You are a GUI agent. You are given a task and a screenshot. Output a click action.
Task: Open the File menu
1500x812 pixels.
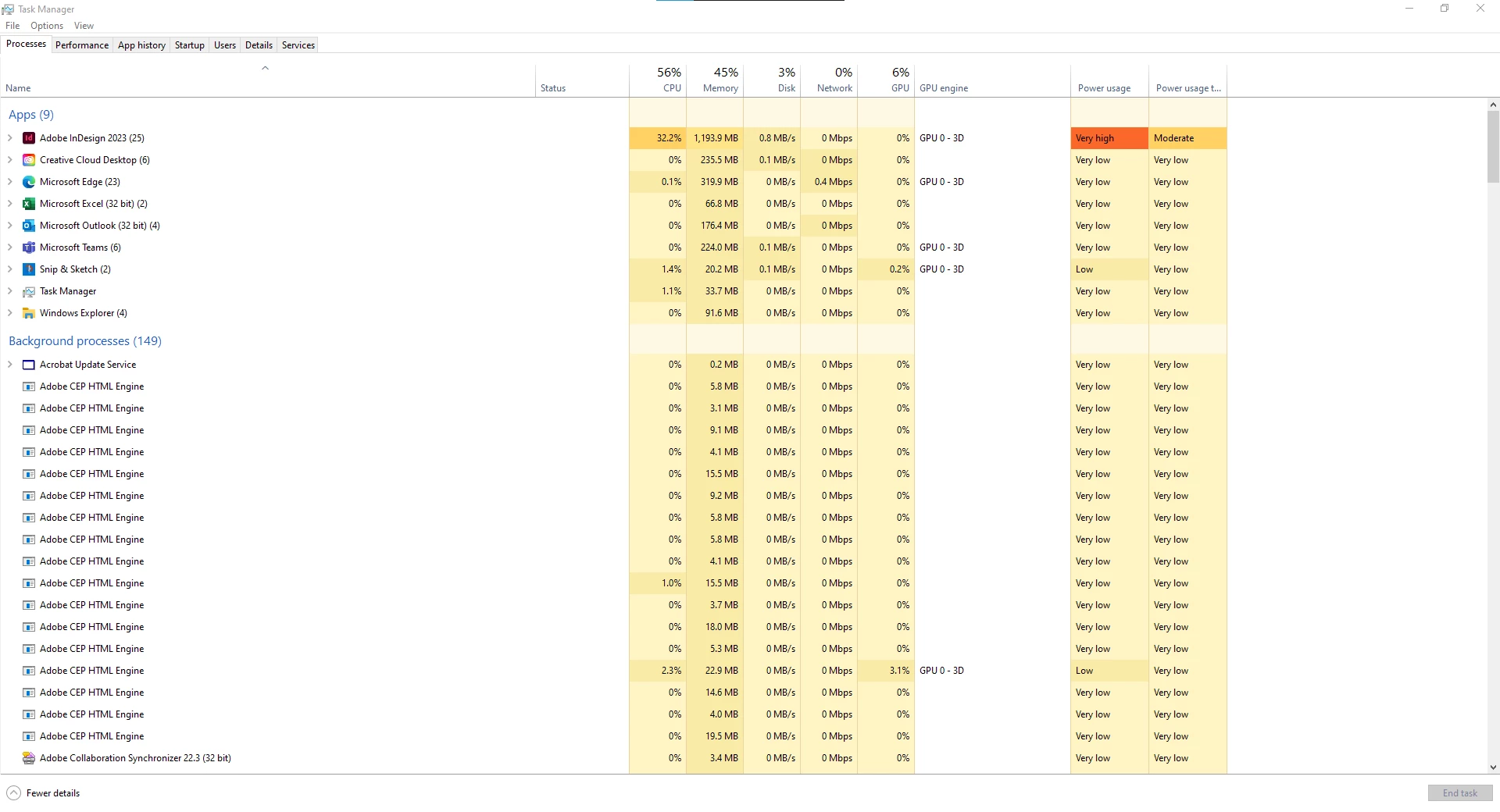(12, 26)
